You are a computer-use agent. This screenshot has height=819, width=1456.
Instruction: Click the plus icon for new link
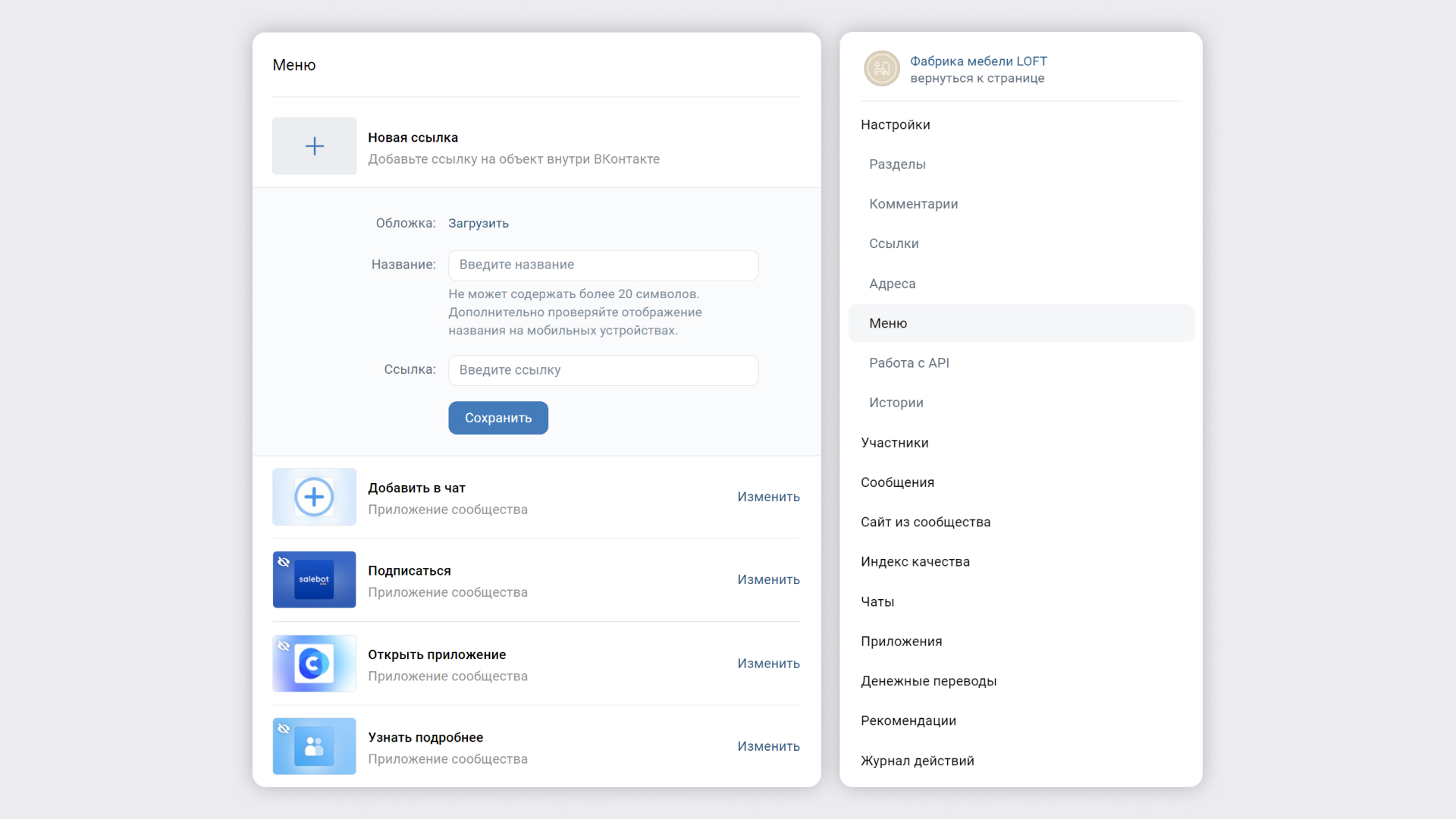click(314, 146)
